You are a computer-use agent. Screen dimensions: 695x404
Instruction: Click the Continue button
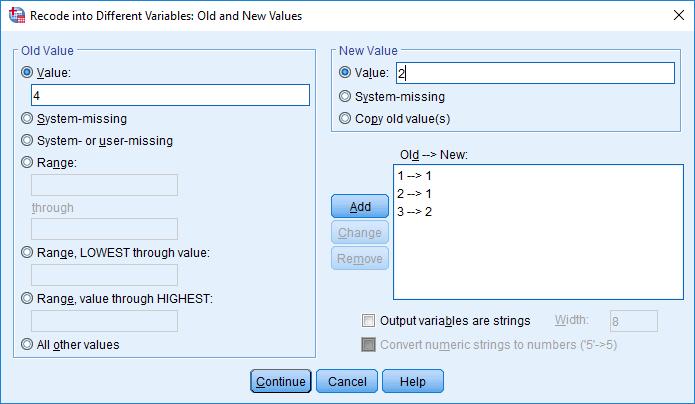point(281,381)
